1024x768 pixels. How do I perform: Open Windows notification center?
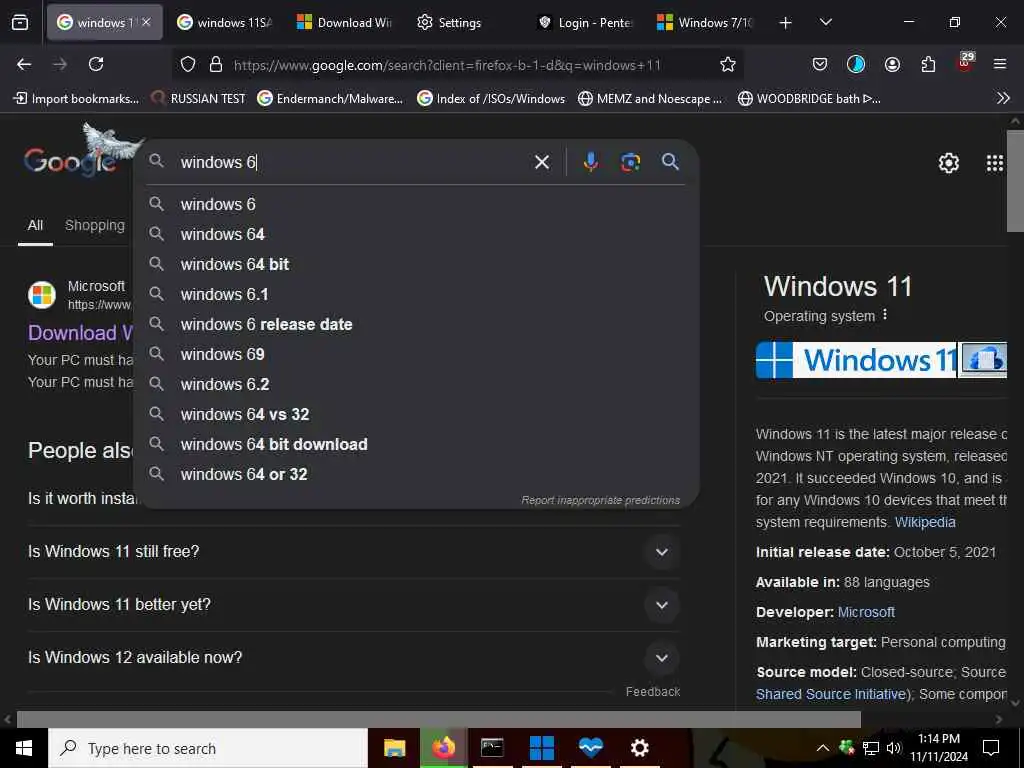(x=991, y=748)
